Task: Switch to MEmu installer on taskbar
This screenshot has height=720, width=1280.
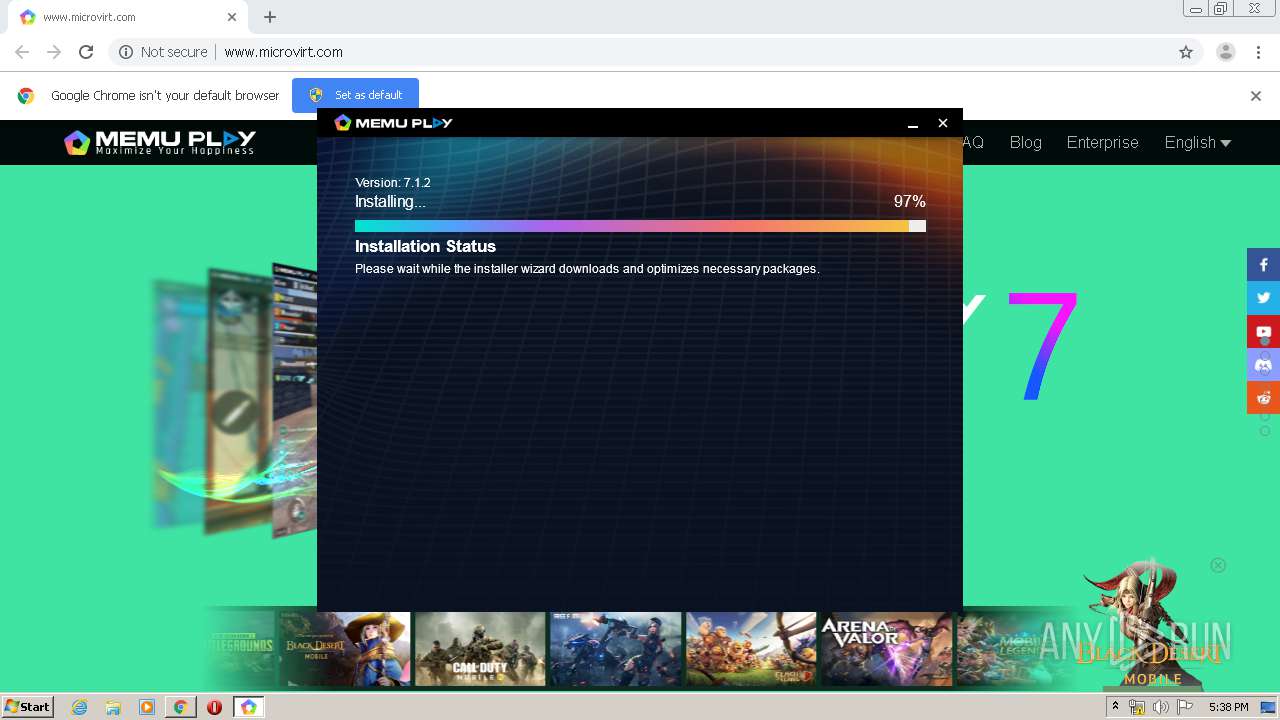Action: 248,707
